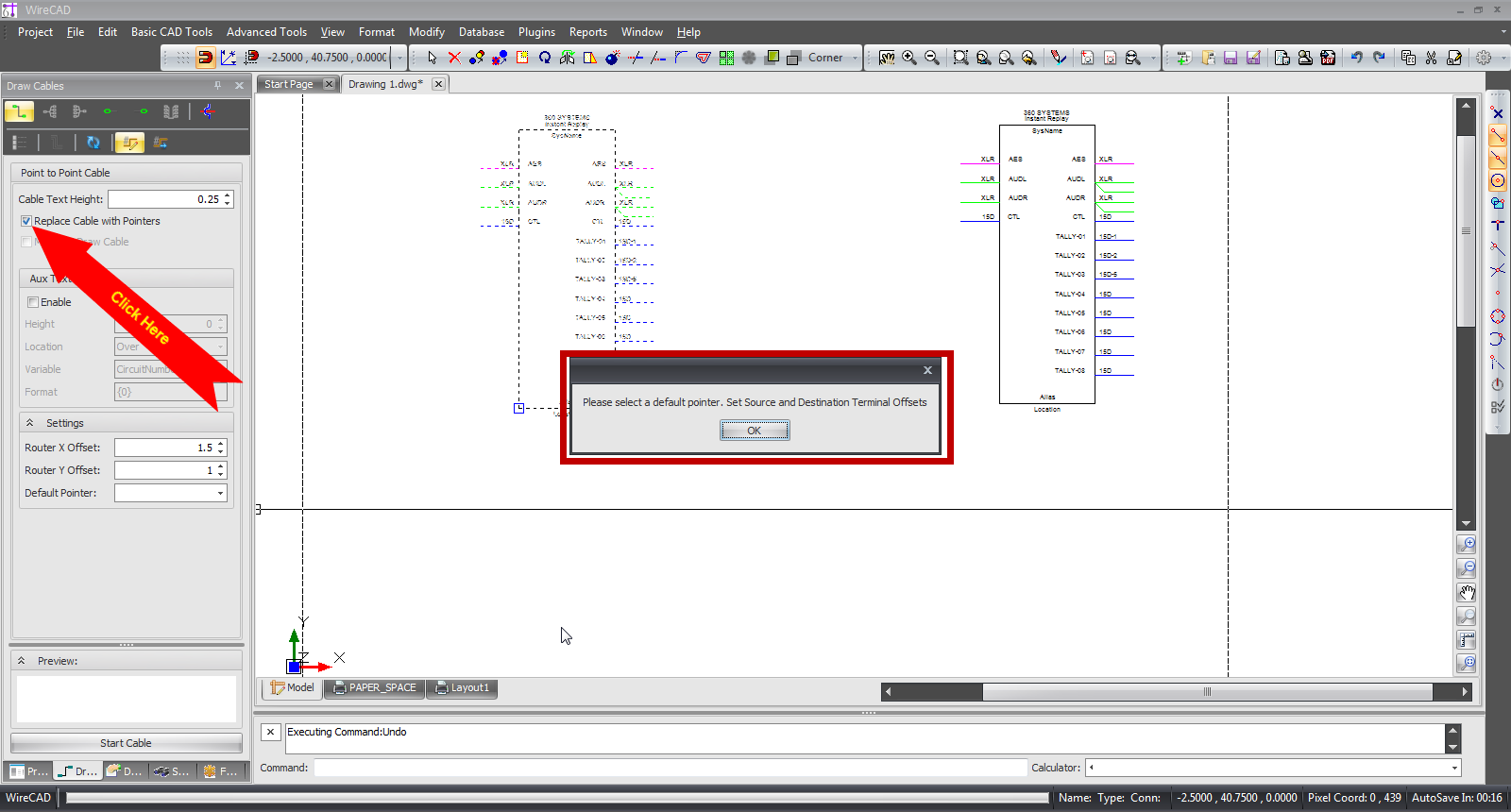Switch to the Layout1 tab
The image size is (1511, 812).
pyautogui.click(x=462, y=687)
